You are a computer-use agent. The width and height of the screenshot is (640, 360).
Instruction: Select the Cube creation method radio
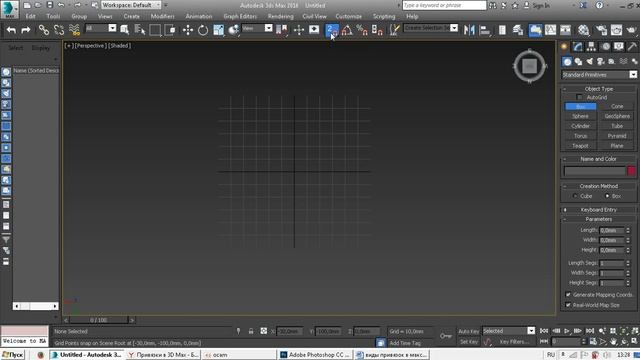pos(575,196)
